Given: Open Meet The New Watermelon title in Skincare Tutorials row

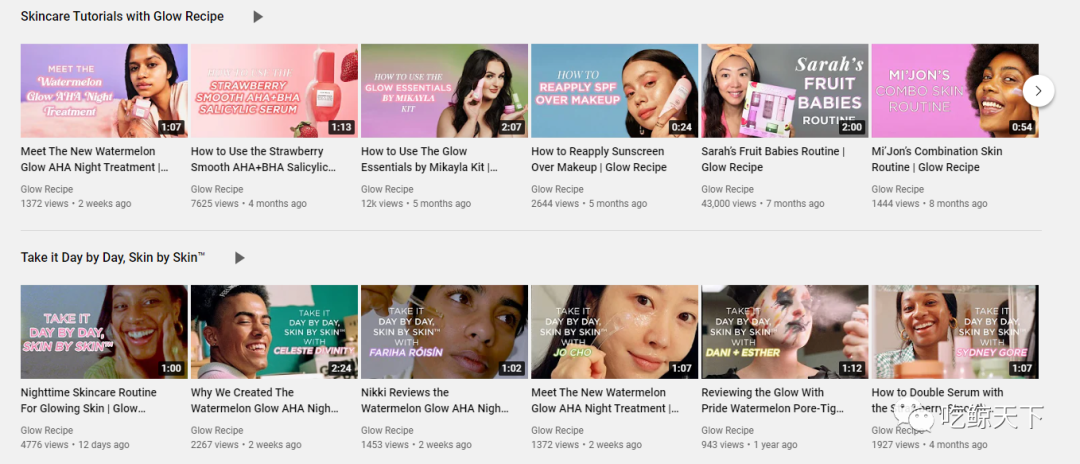Looking at the screenshot, I should point(94,159).
